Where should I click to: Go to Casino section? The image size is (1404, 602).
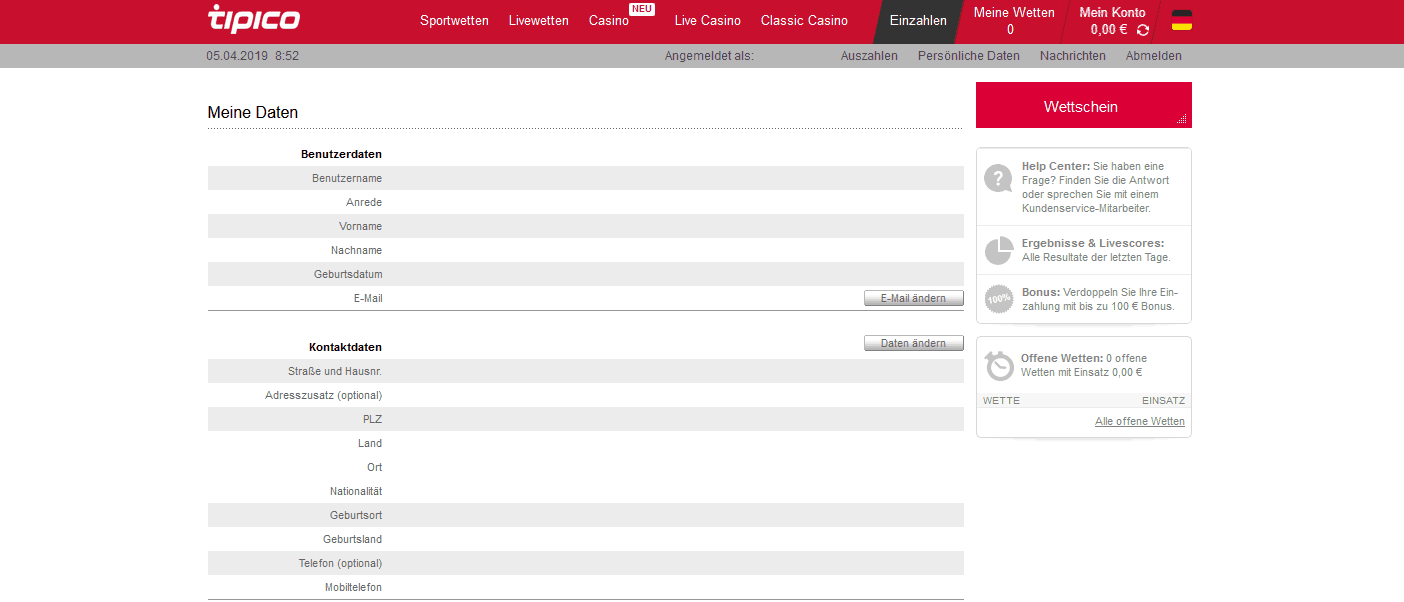pos(608,20)
